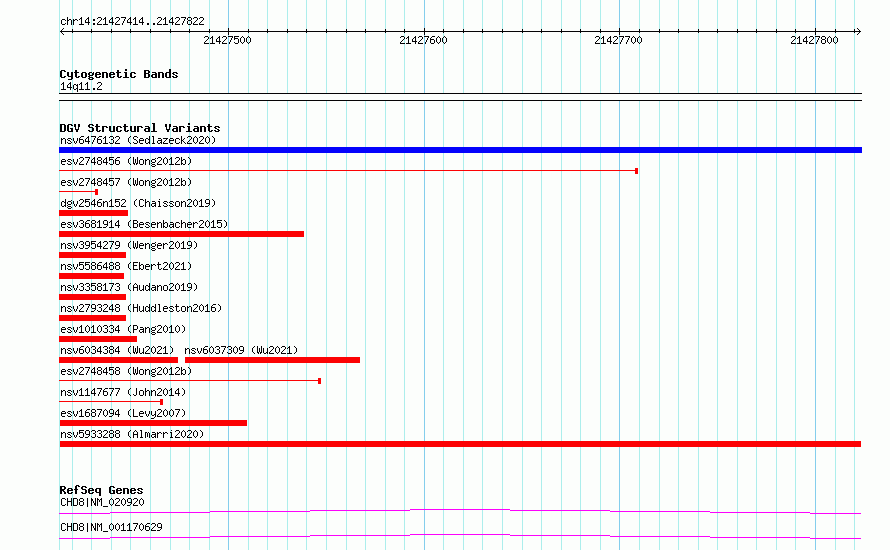Click the red esv1010334 variant bar

98,339
